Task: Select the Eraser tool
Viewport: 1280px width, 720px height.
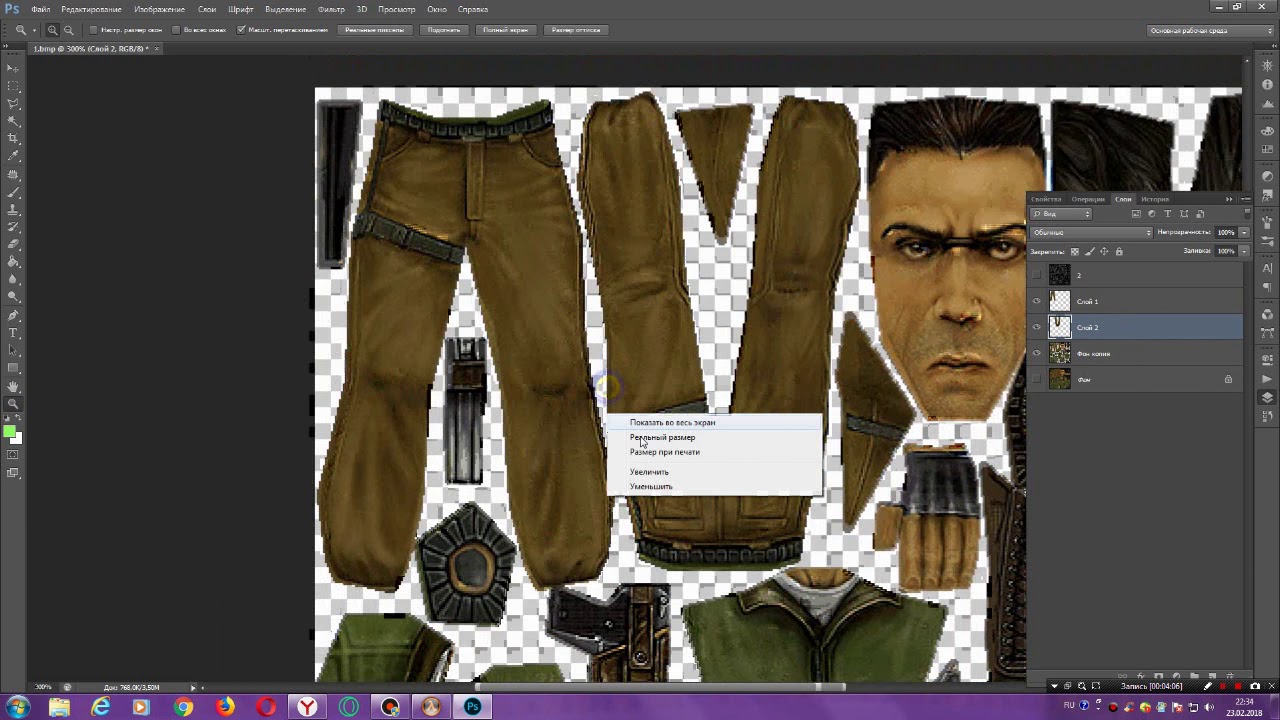Action: [13, 244]
